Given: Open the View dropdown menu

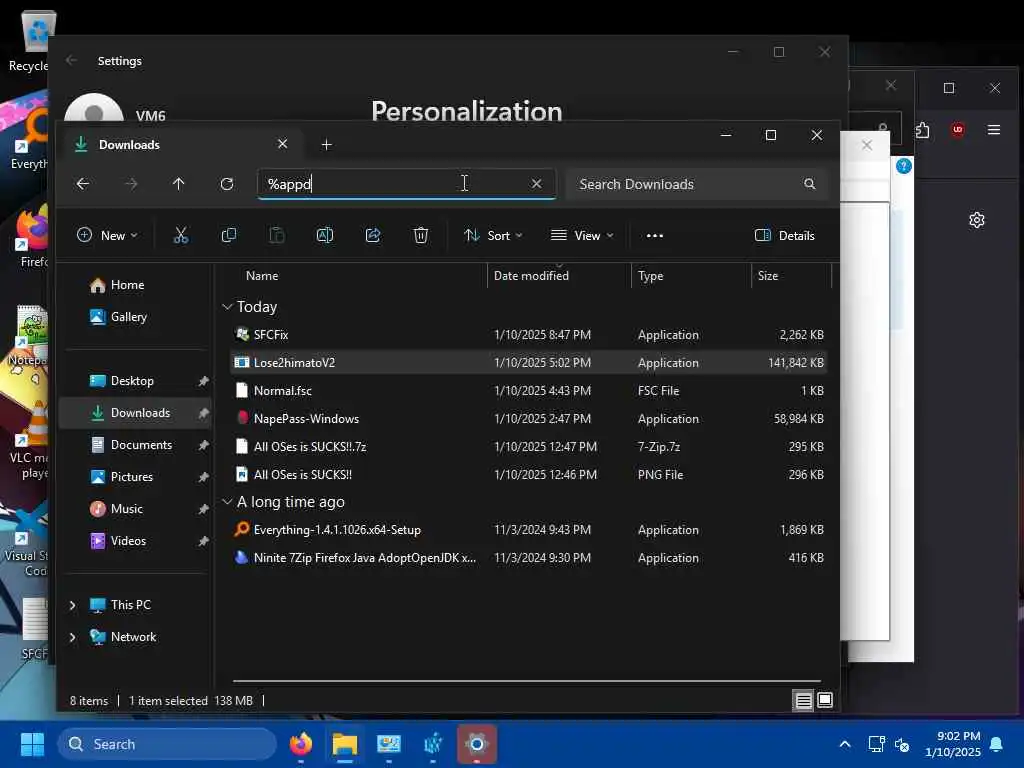Looking at the screenshot, I should pos(582,236).
